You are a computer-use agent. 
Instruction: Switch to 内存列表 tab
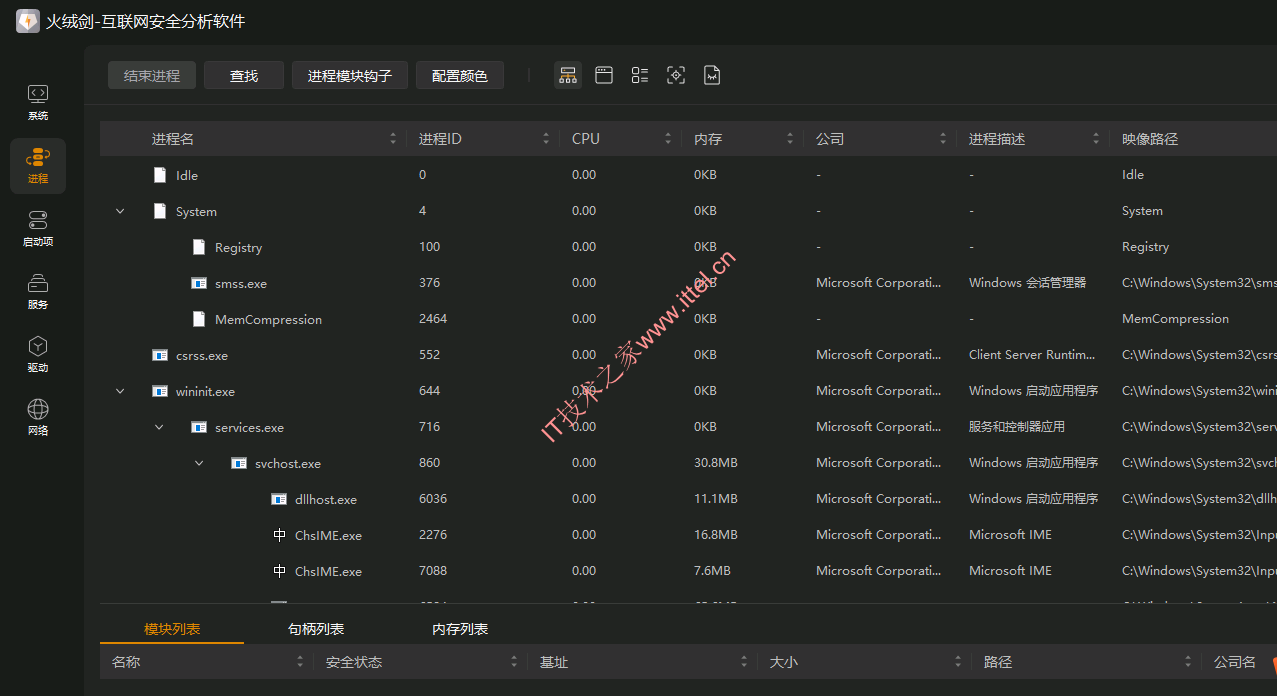(460, 629)
